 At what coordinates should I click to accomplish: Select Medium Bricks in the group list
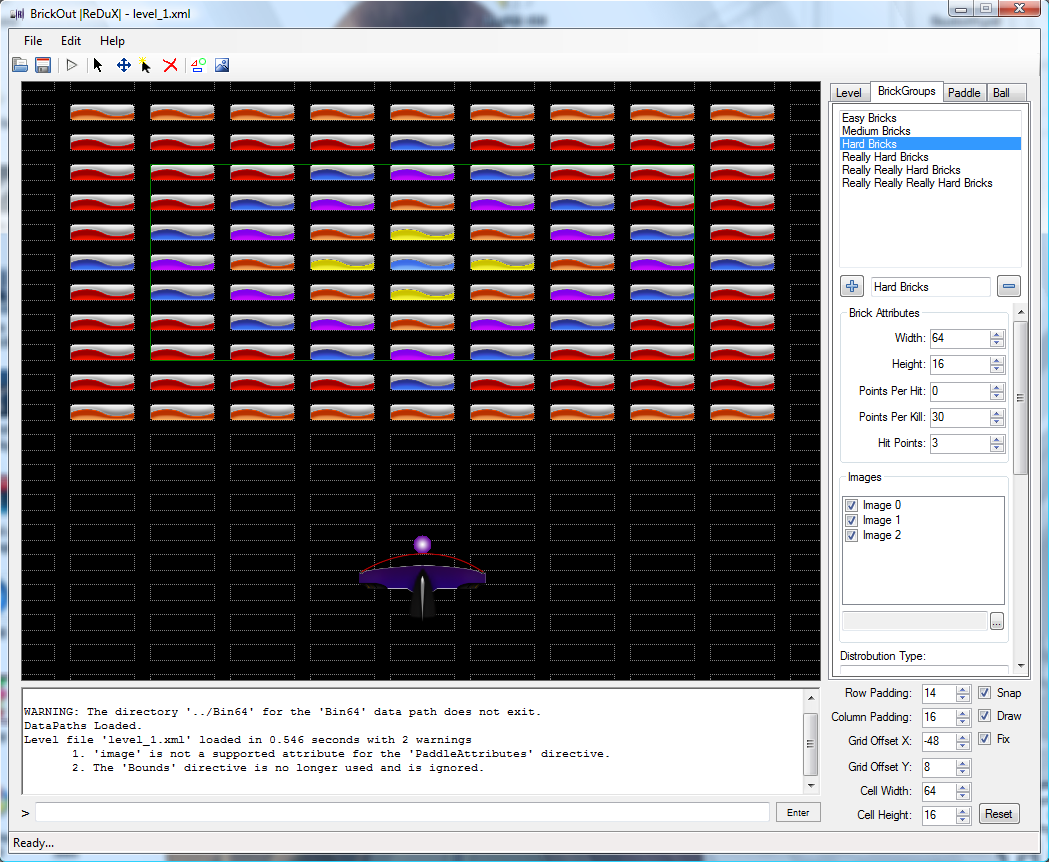(930, 131)
